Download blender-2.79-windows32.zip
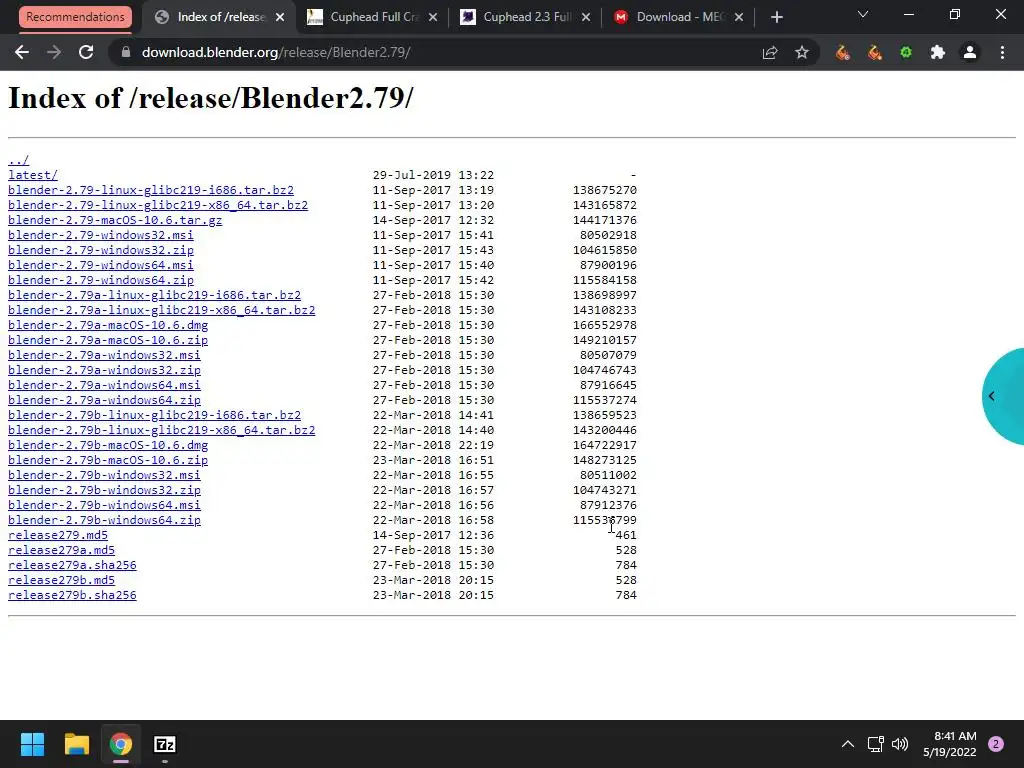Screen dimensions: 1024x768 101,250
